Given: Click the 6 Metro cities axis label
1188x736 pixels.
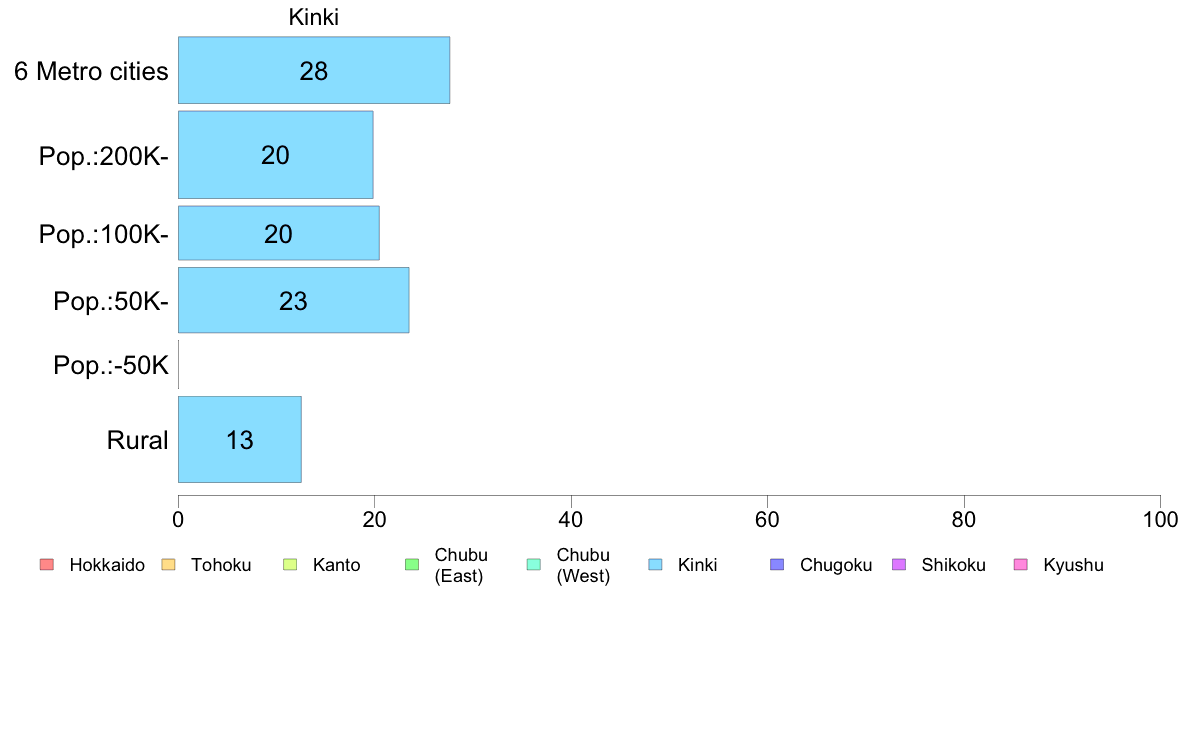Looking at the screenshot, I should coord(91,71).
